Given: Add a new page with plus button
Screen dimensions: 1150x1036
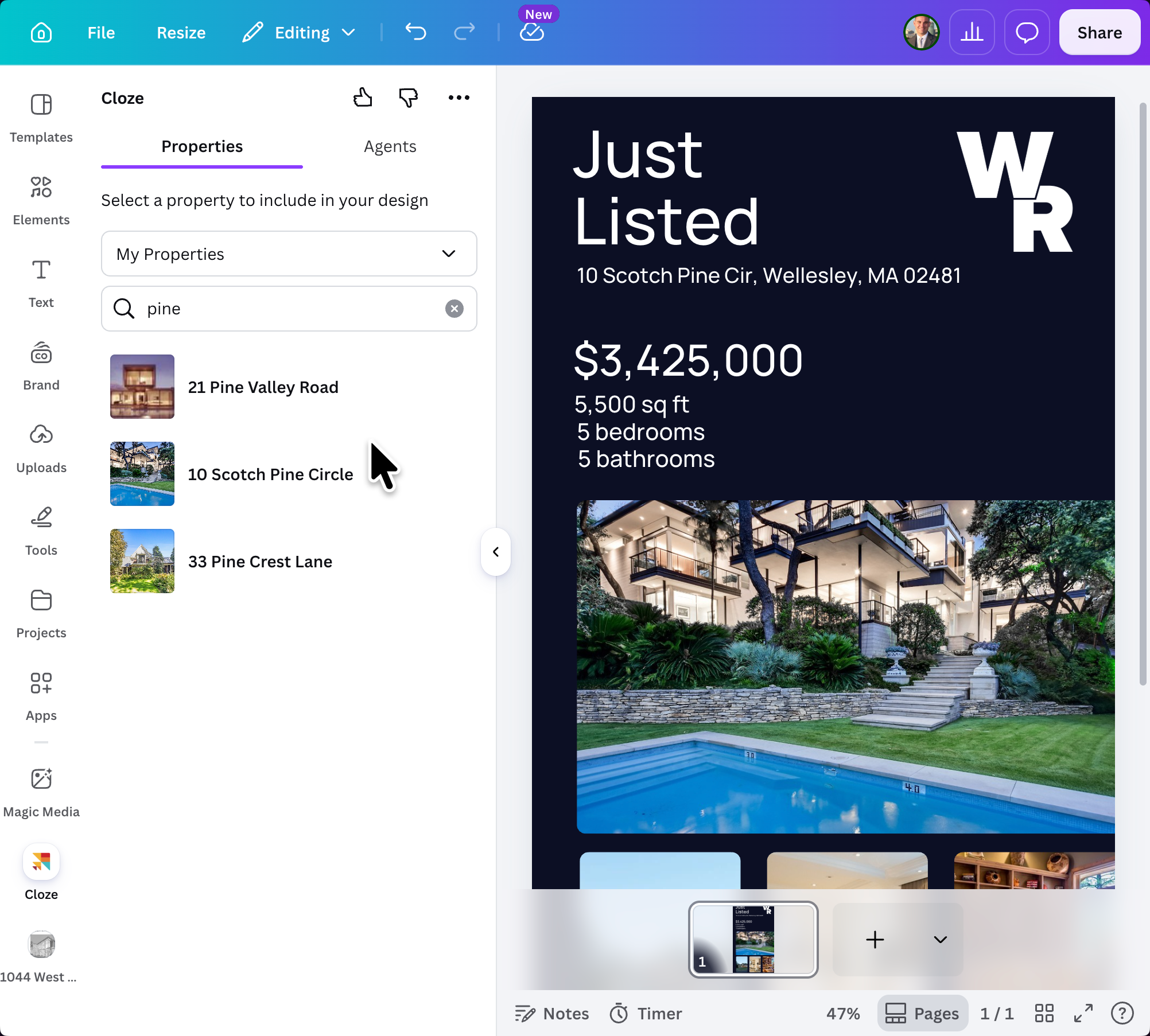Looking at the screenshot, I should point(875,940).
